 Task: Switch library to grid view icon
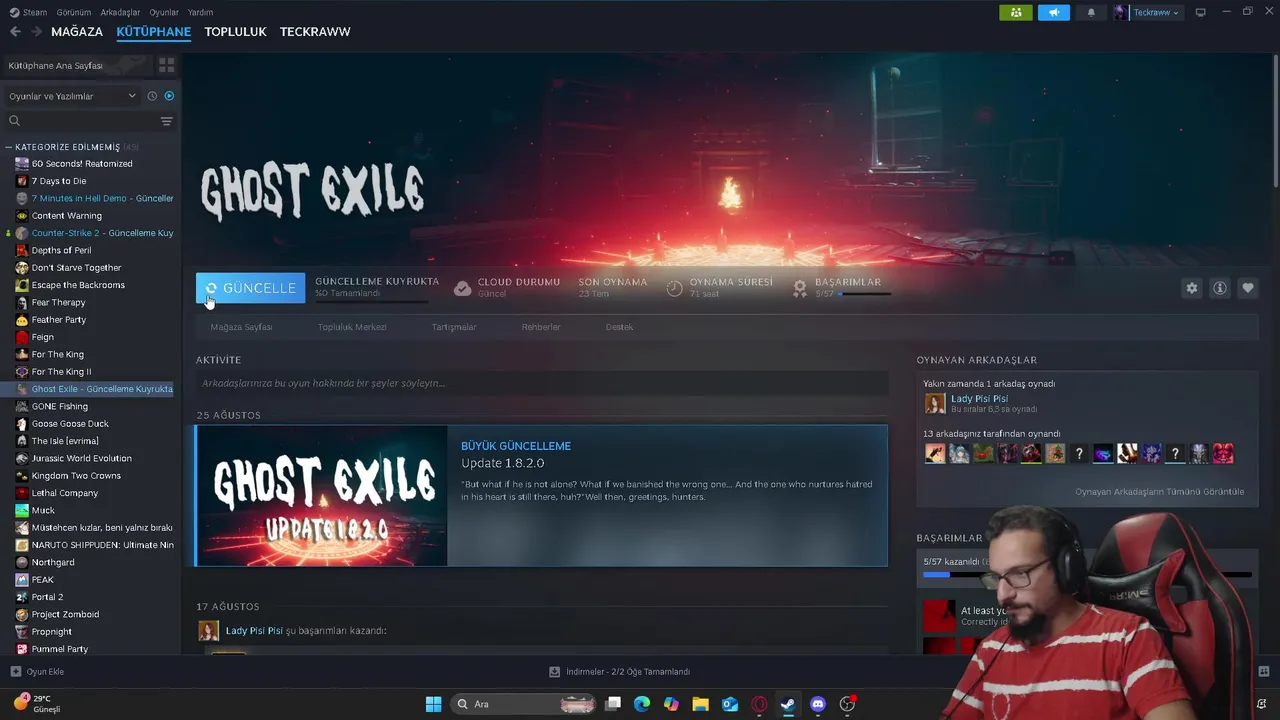[166, 65]
